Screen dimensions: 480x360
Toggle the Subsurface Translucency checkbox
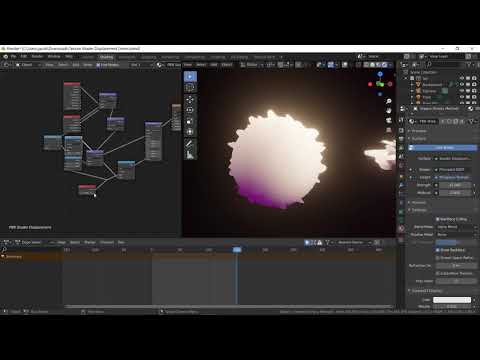click(438, 273)
